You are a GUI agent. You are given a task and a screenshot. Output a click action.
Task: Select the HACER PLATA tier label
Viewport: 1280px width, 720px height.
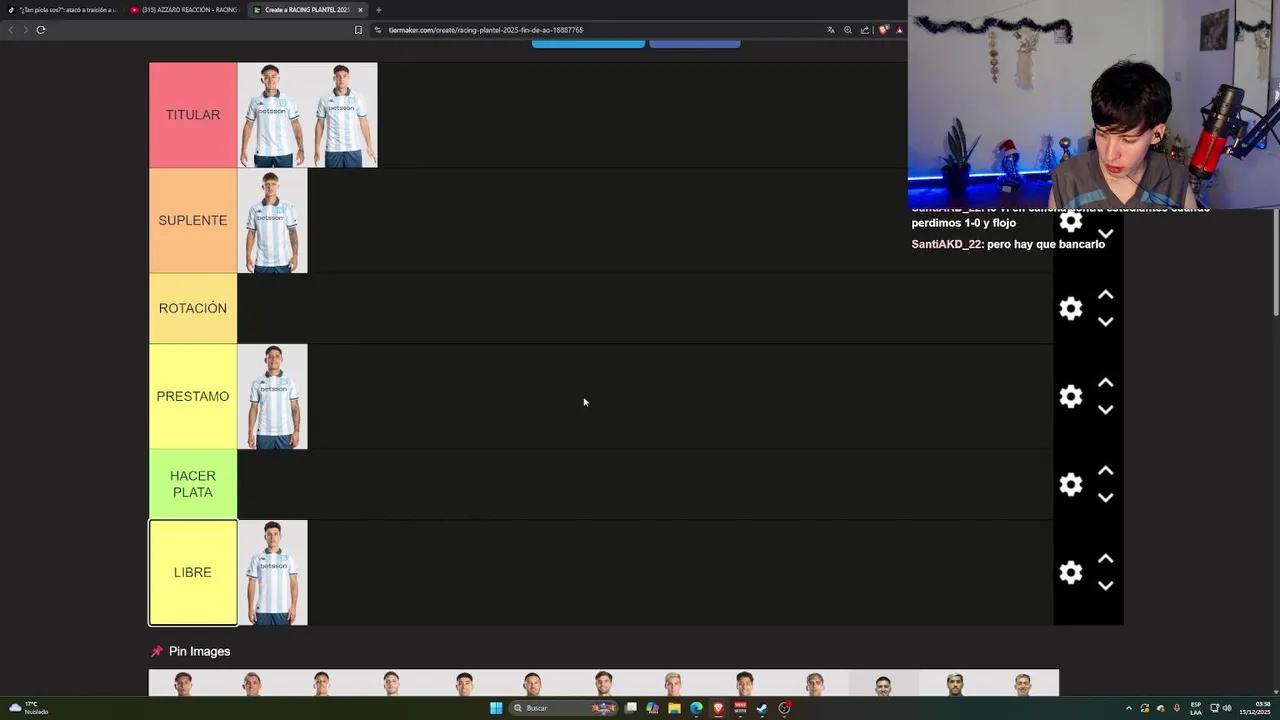click(193, 484)
